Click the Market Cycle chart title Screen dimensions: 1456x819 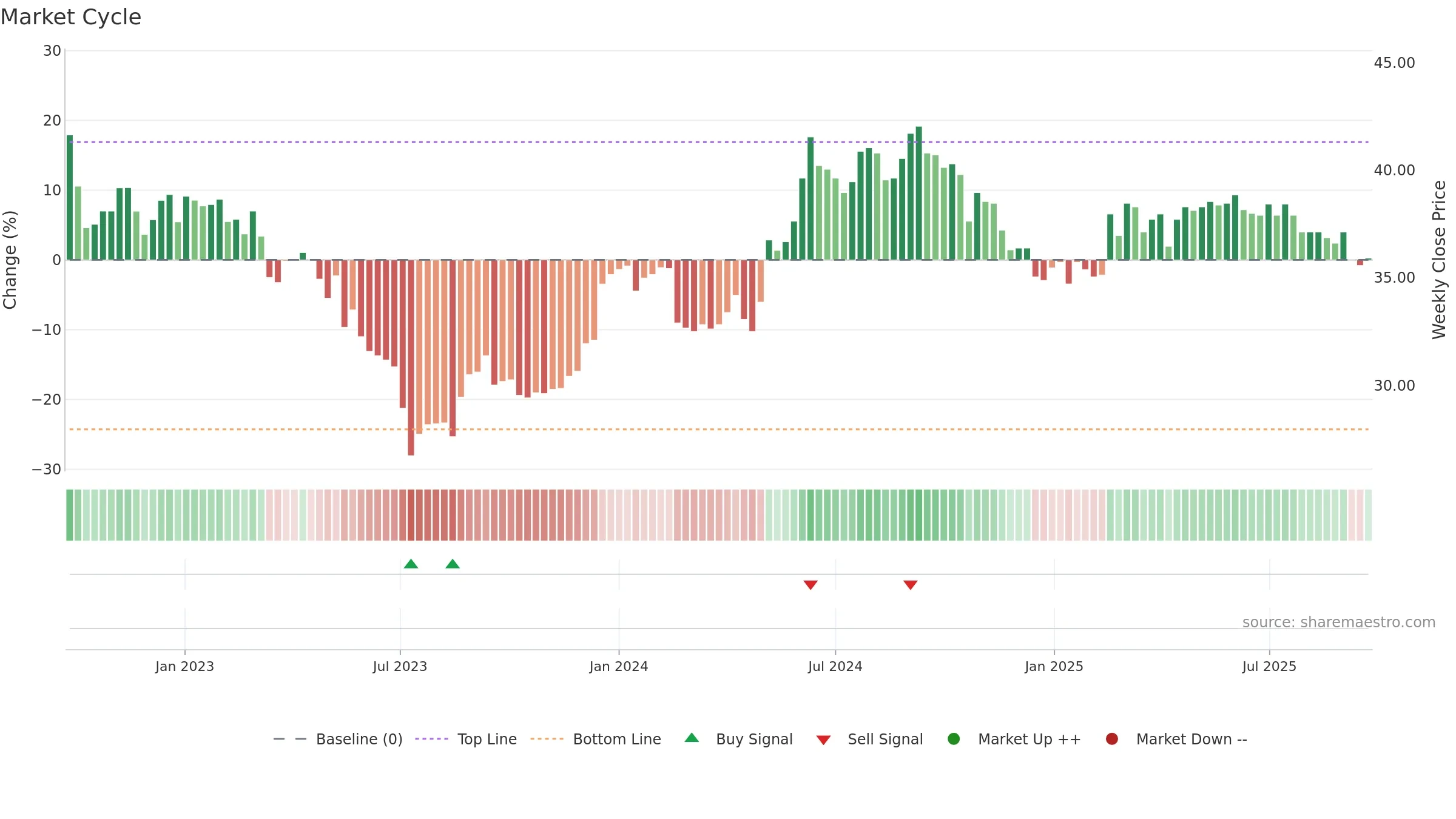pos(71,17)
